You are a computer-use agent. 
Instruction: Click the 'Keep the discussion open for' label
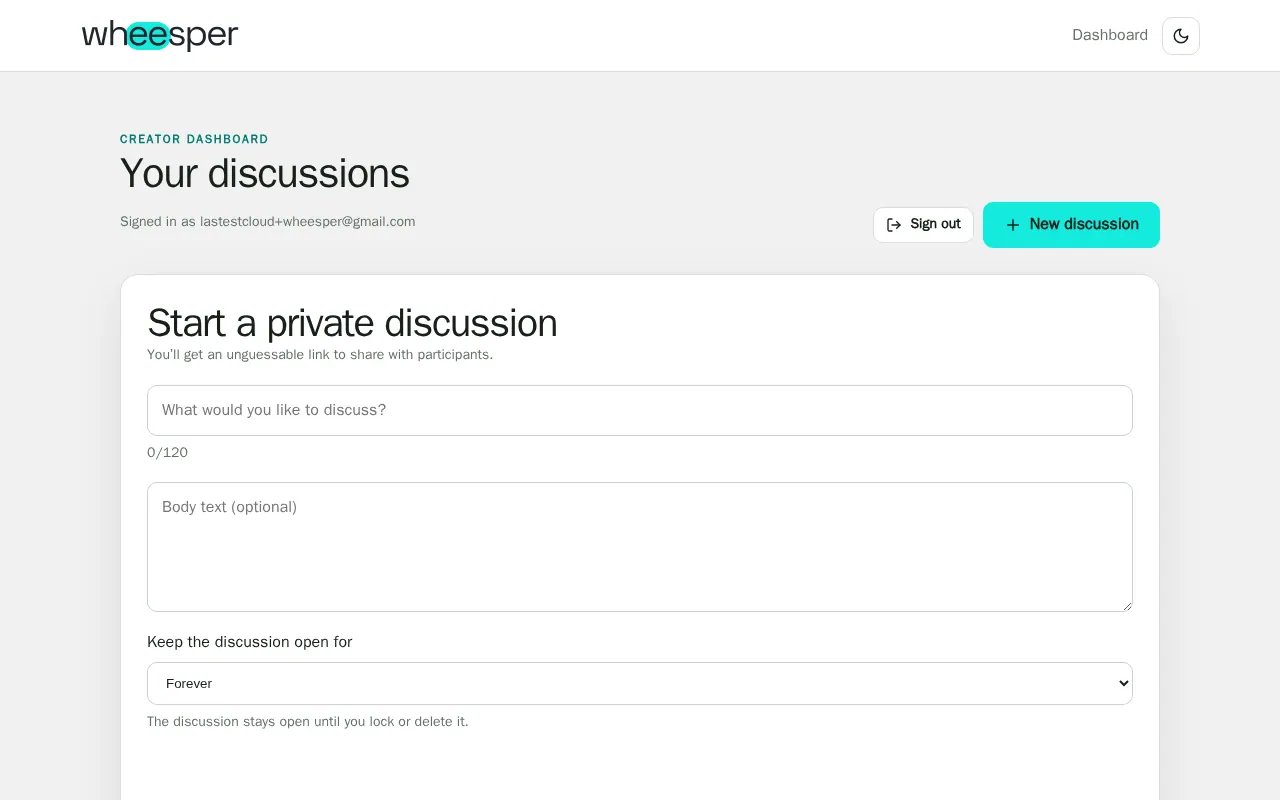tap(249, 642)
